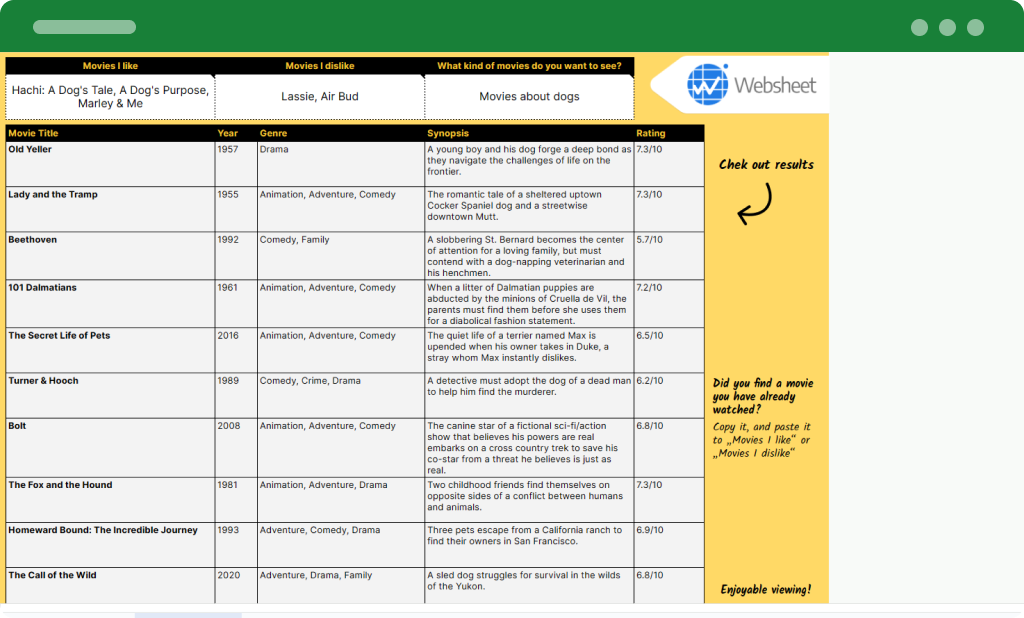The height and width of the screenshot is (618, 1024).
Task: Click the synopsis about slobbering St. Bernard
Action: point(529,256)
